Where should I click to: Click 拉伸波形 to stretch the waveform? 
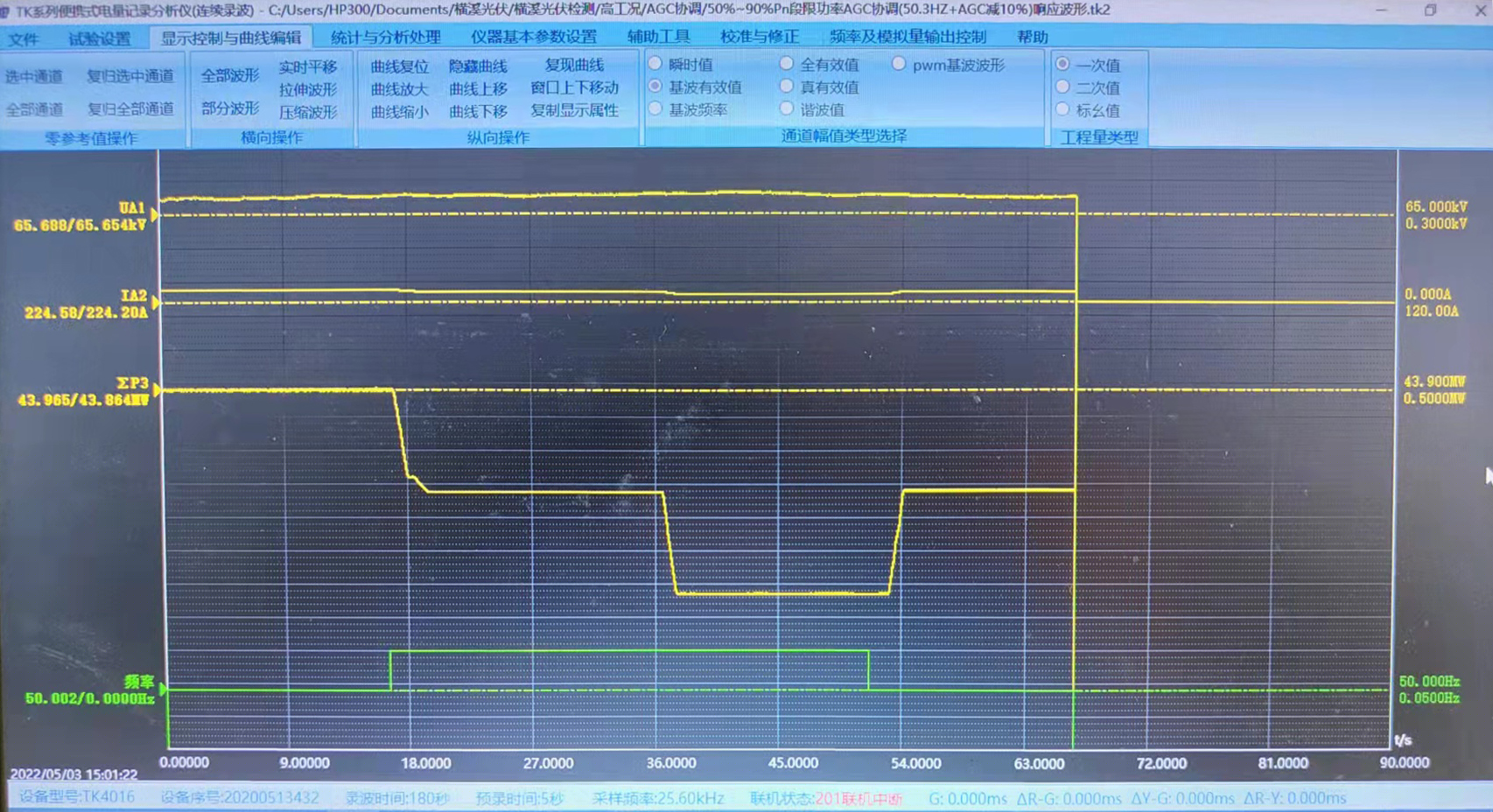point(308,89)
